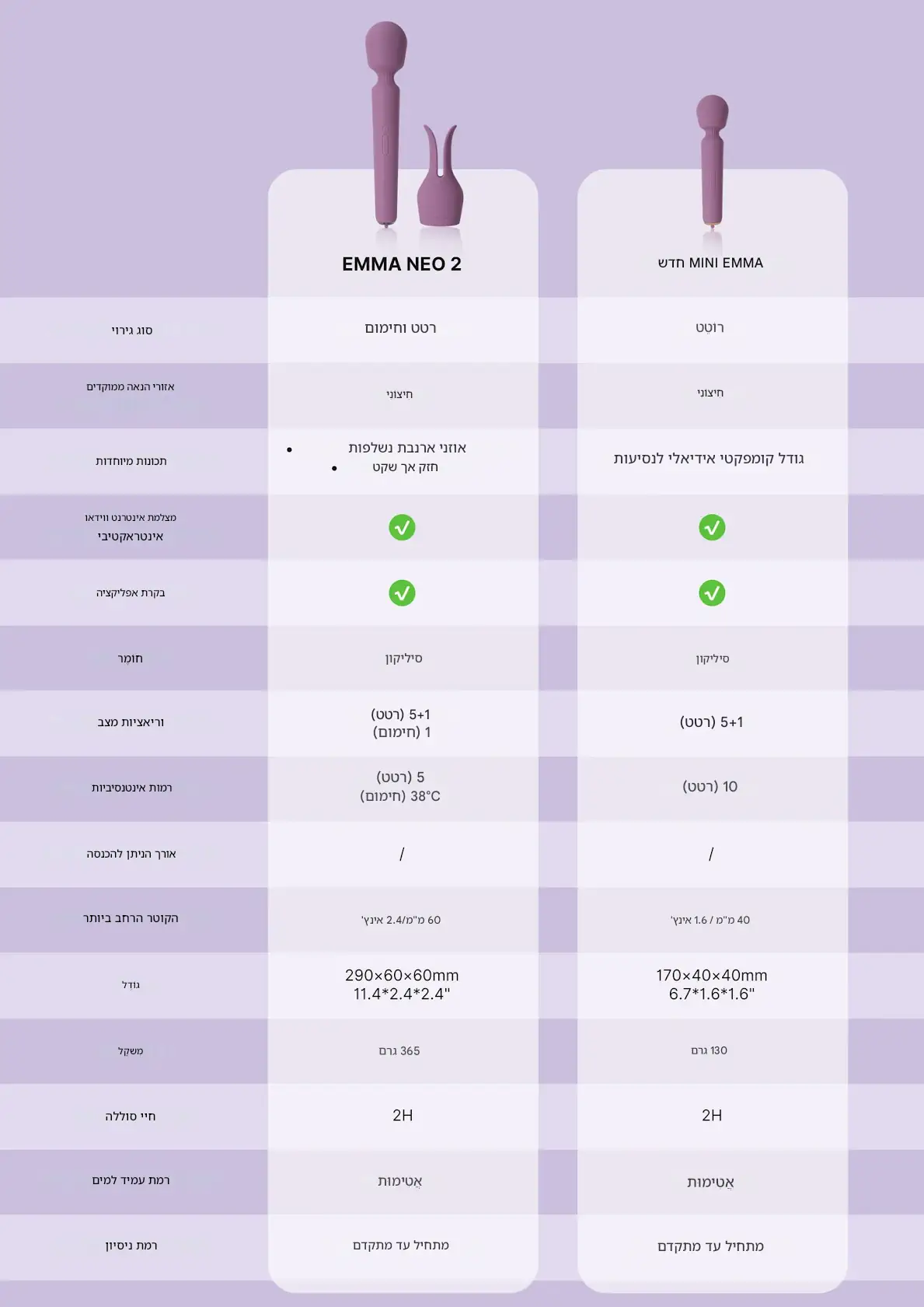Click EMMA NEO 2 interactive webcam green checkmark
This screenshot has height=1307, width=924.
coord(402,528)
